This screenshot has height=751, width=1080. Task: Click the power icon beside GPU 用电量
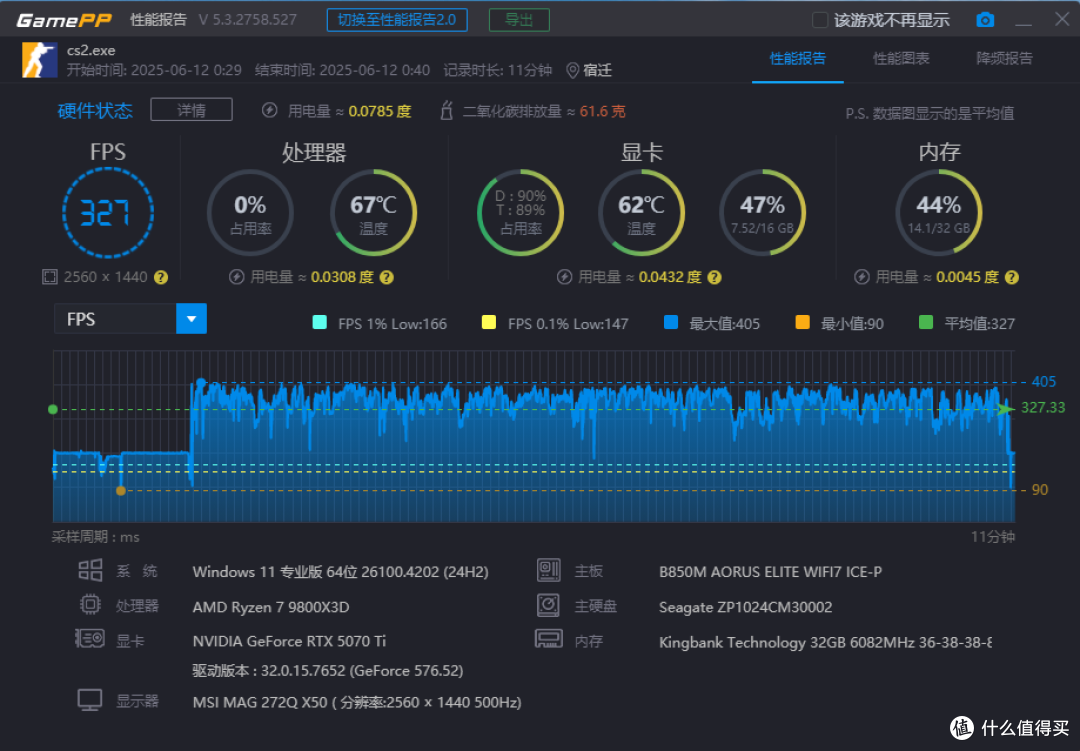565,277
